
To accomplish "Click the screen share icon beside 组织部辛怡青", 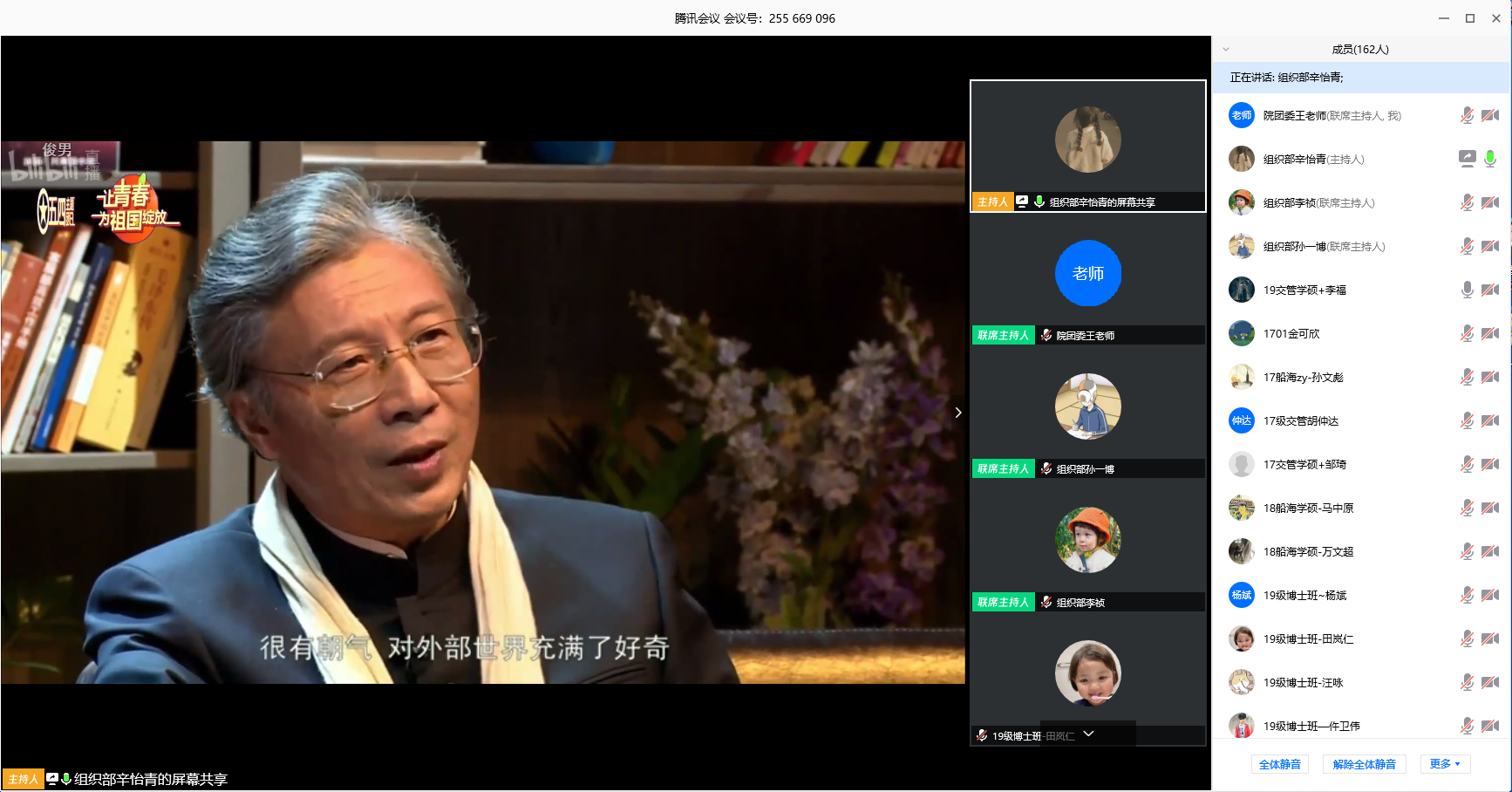I will pos(1467,159).
